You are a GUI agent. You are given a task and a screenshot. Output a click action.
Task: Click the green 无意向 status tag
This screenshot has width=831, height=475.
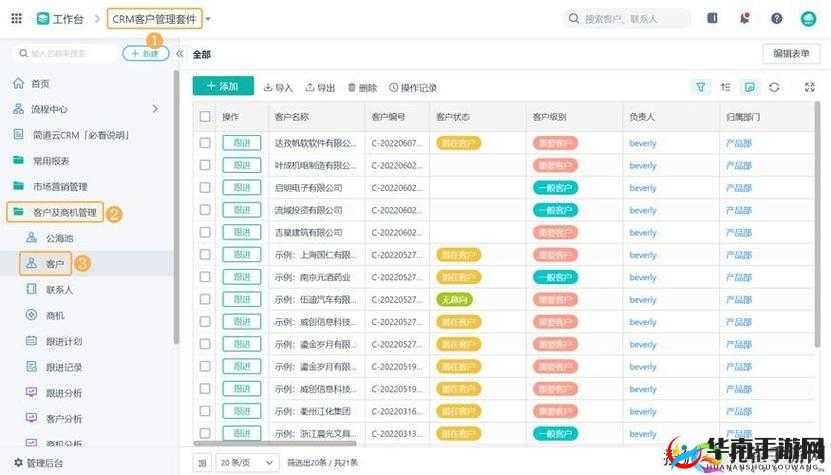click(454, 300)
